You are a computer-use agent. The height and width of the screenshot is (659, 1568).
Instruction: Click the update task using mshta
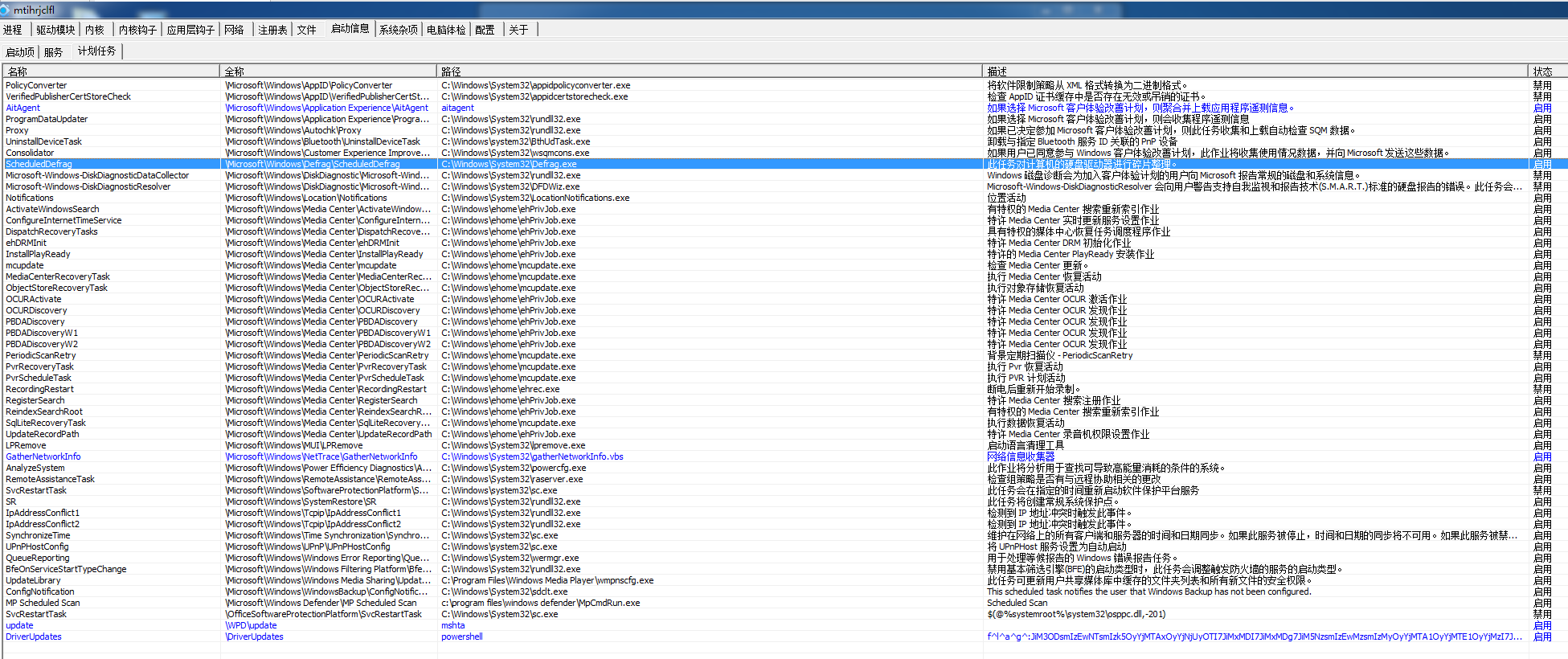pyautogui.click(x=20, y=625)
